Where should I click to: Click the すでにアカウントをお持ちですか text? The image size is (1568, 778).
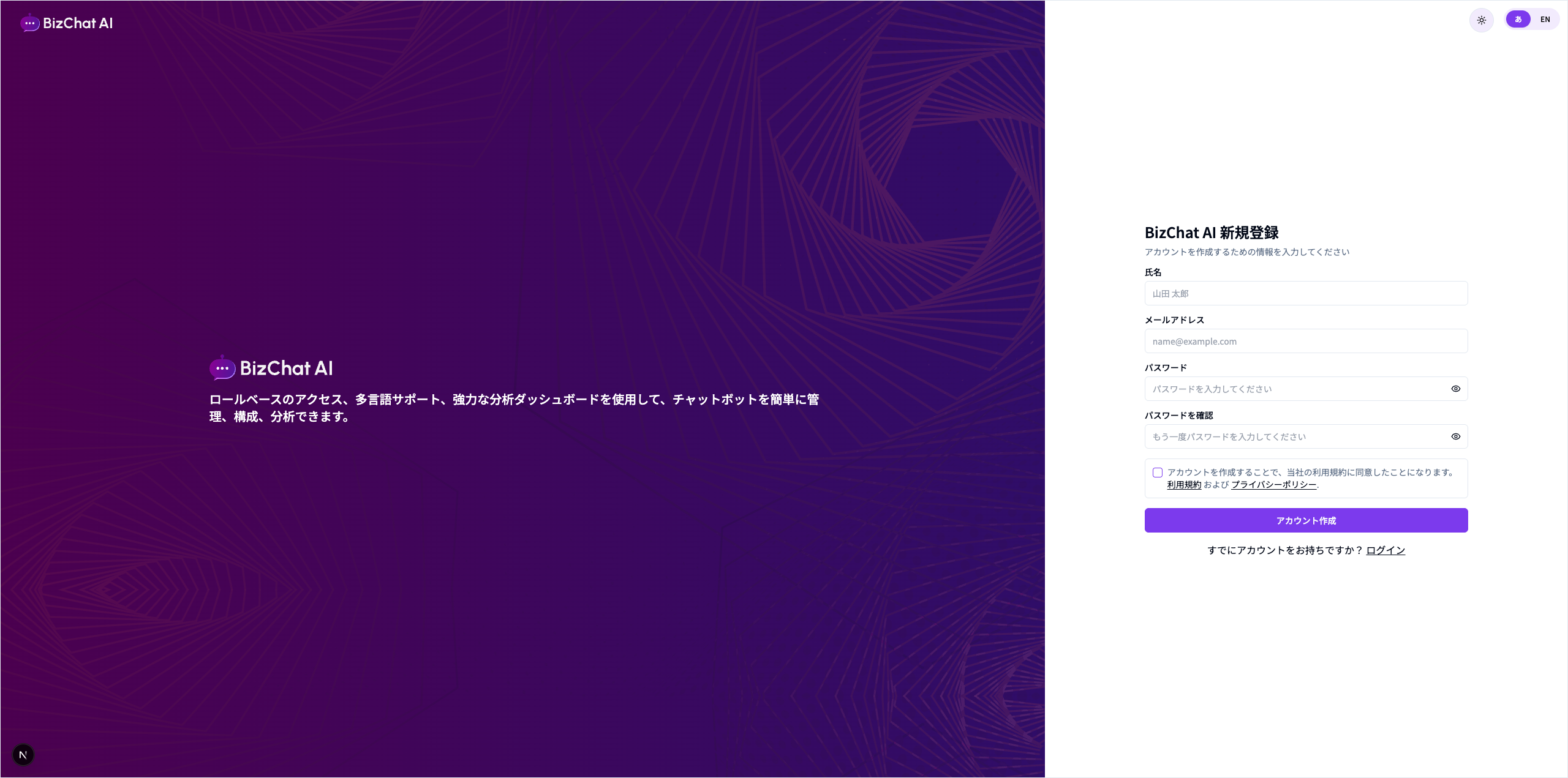pyautogui.click(x=1284, y=550)
